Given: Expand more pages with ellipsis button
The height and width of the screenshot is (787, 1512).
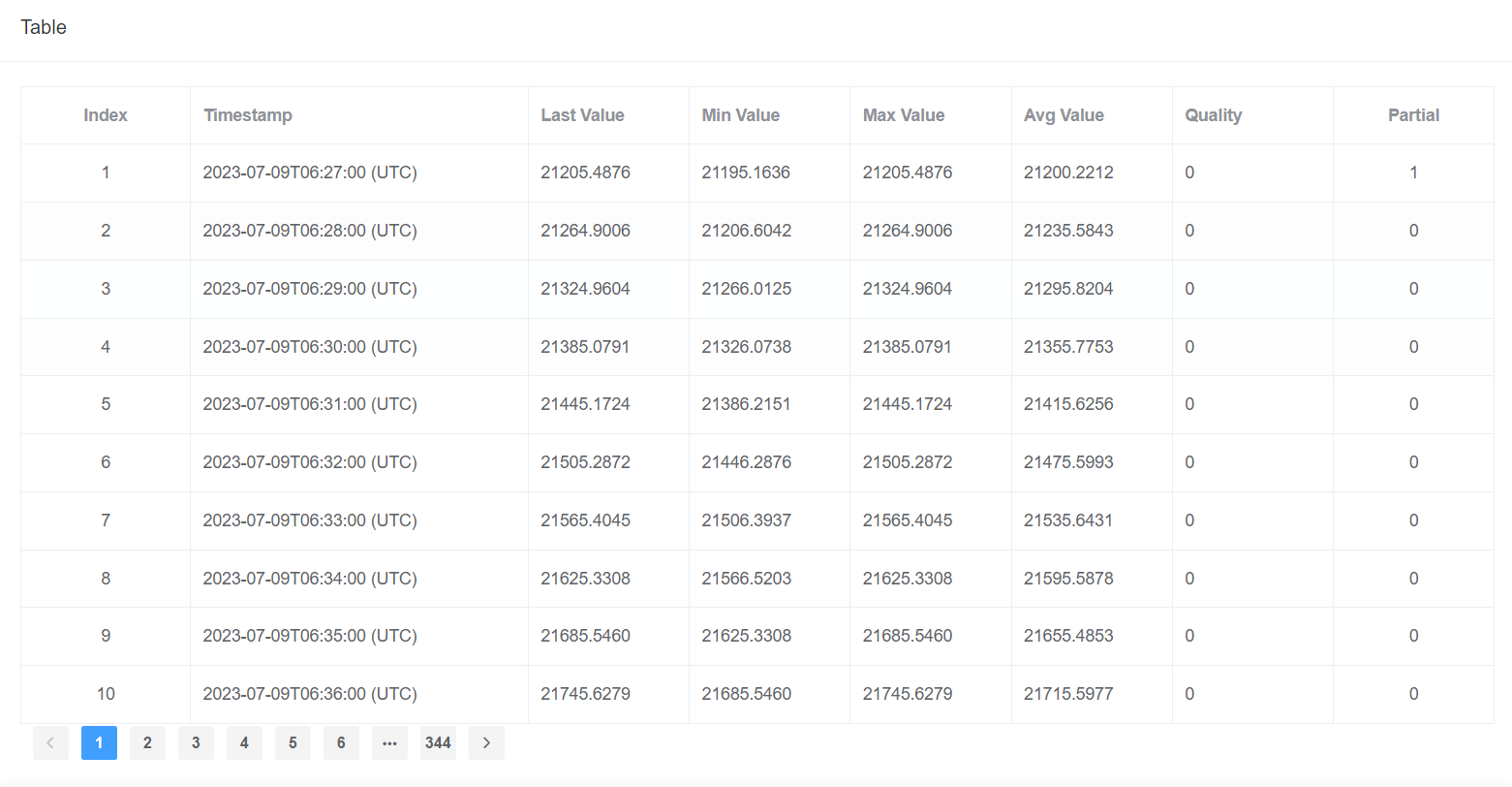Looking at the screenshot, I should tap(389, 743).
